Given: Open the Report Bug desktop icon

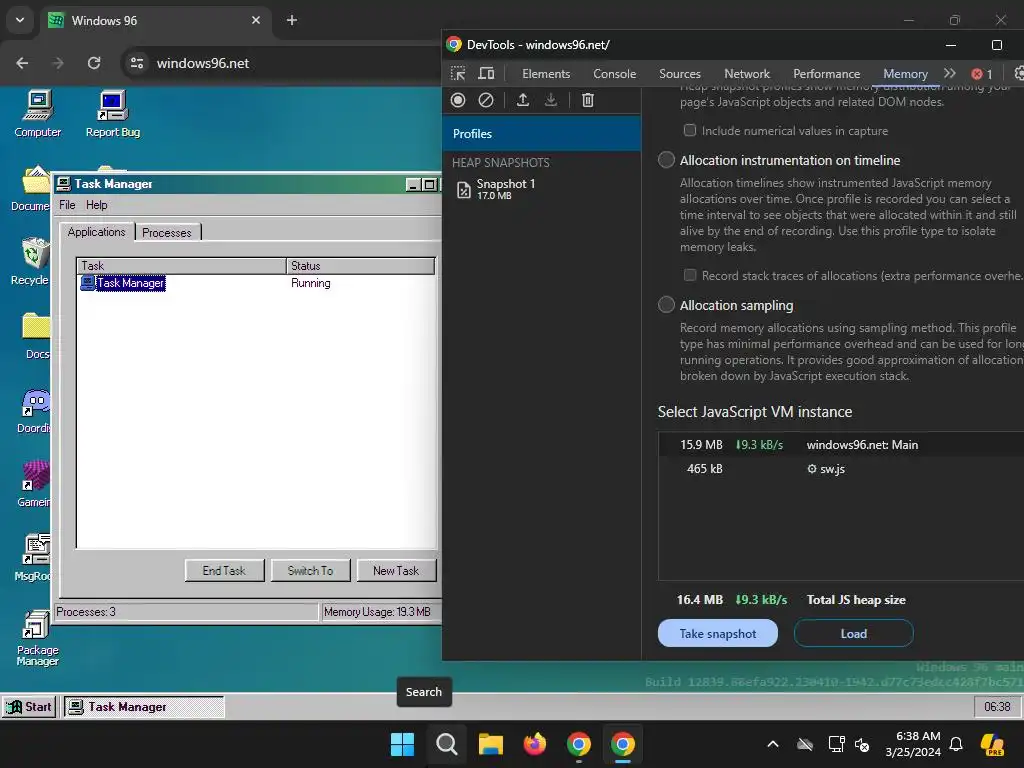Looking at the screenshot, I should pyautogui.click(x=112, y=114).
